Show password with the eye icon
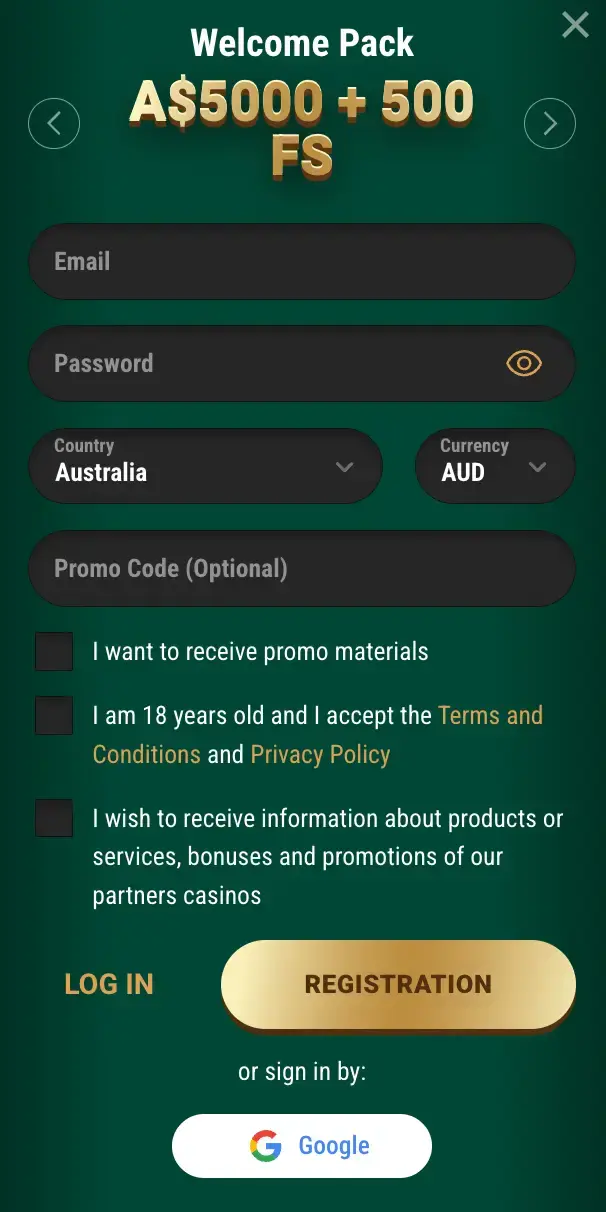Screen dimensions: 606x1212 pos(524,363)
